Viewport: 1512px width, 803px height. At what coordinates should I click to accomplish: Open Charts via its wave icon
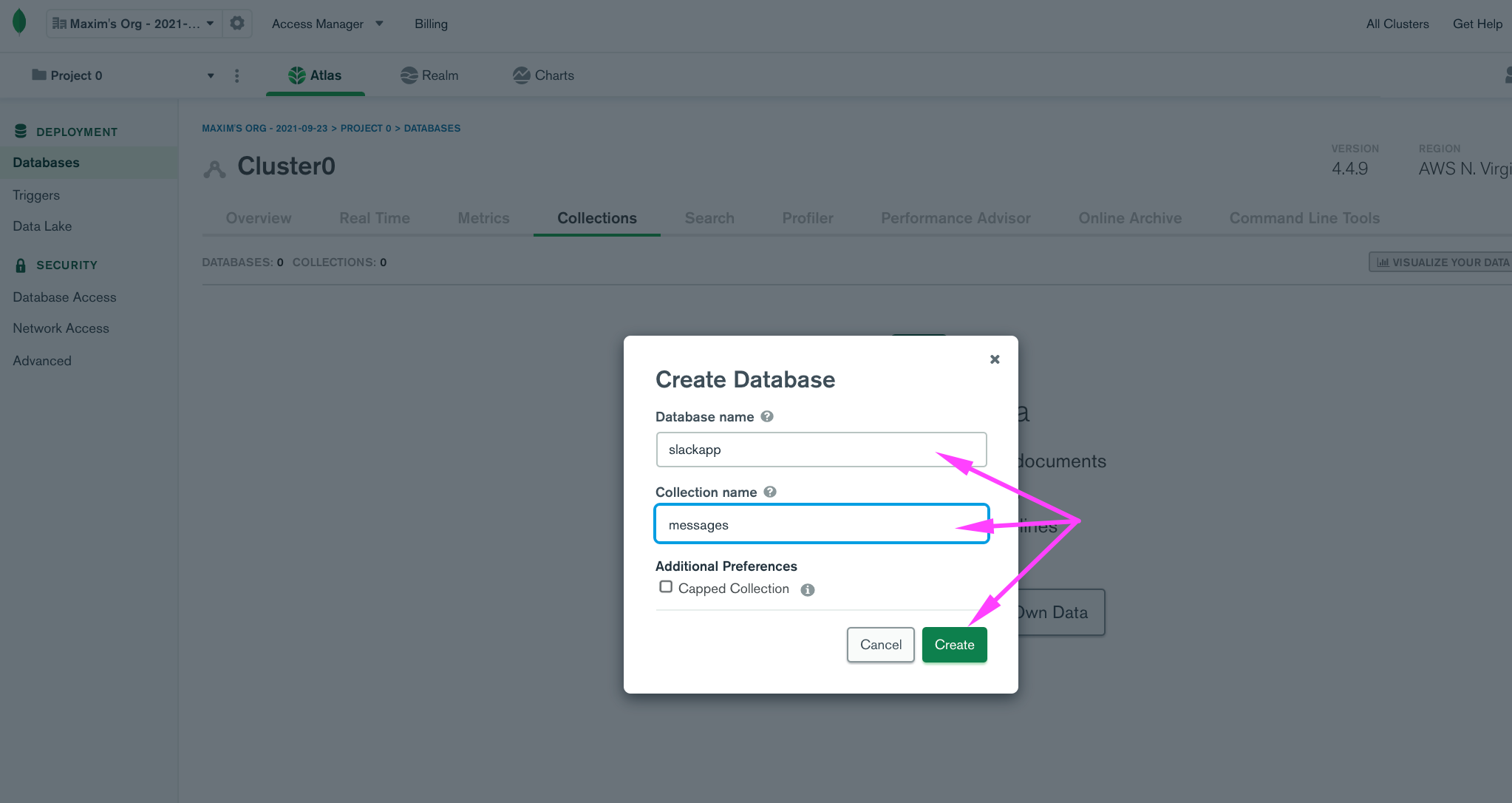click(x=522, y=75)
